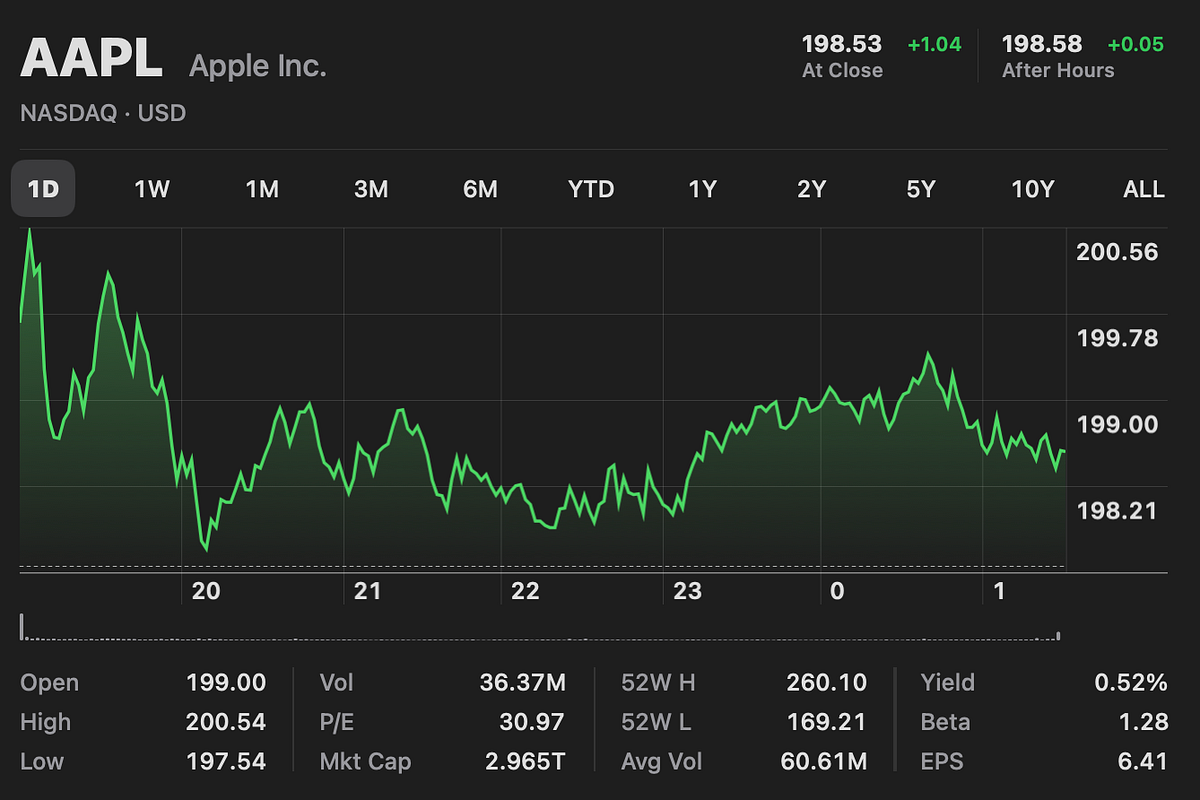Click the Apple Inc. company name
Screen dimensions: 1200x800
[257, 66]
